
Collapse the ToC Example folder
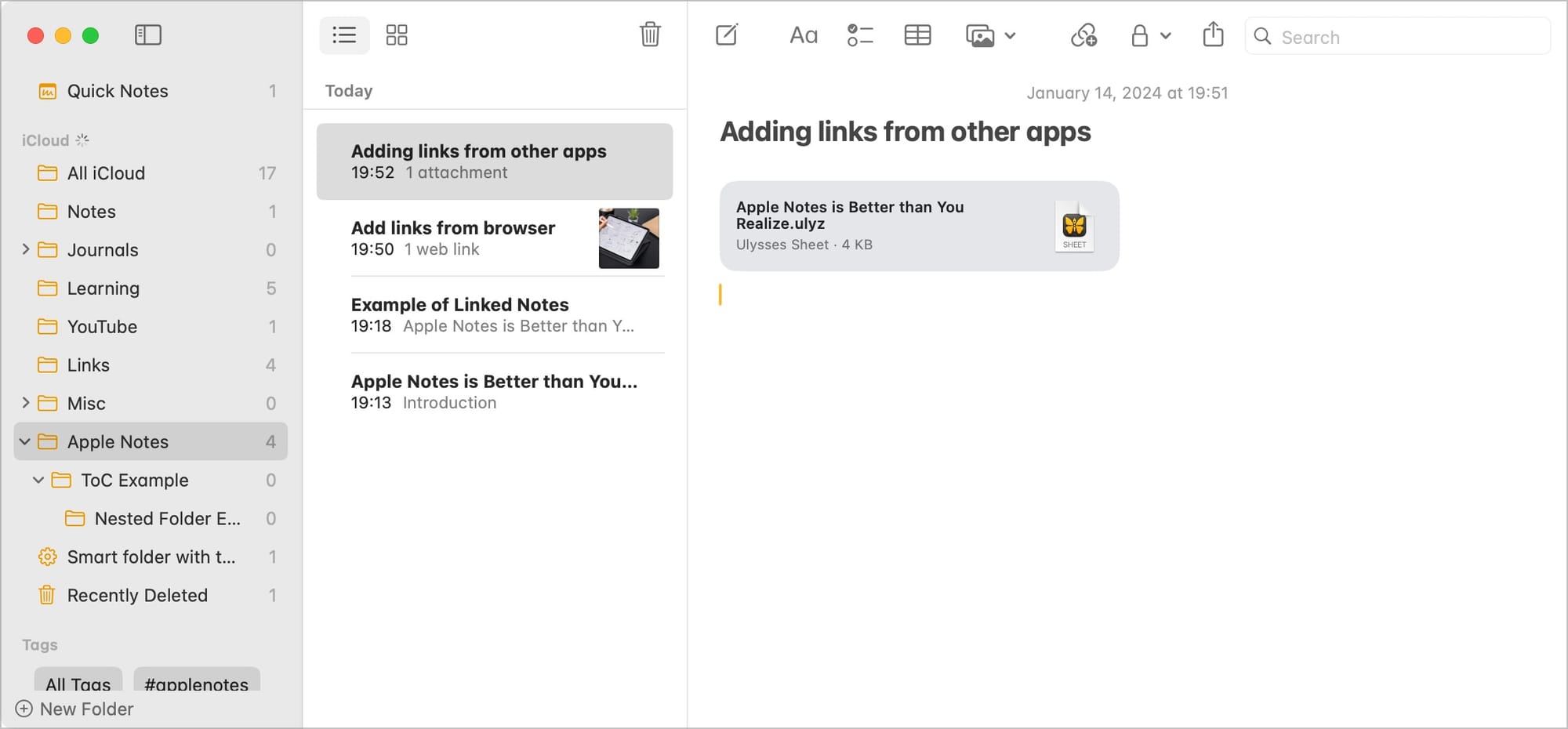point(38,480)
